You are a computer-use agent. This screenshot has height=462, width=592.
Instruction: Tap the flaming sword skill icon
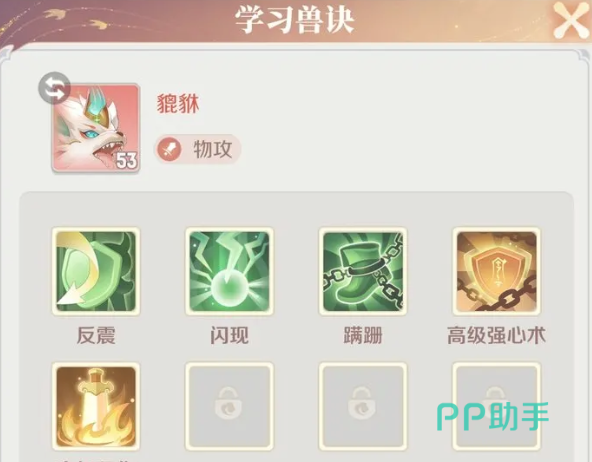click(x=96, y=407)
